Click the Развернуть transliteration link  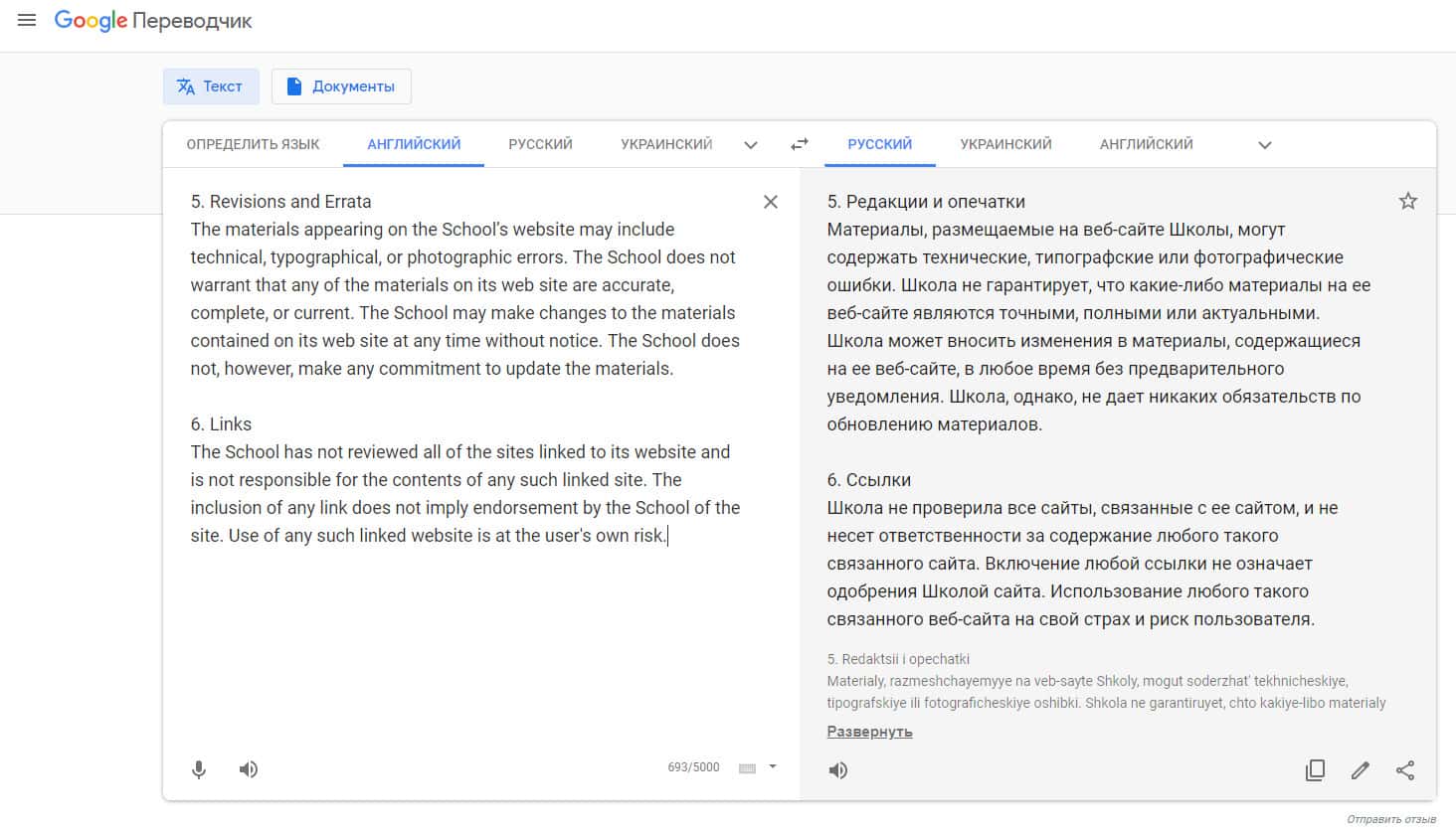(x=869, y=732)
